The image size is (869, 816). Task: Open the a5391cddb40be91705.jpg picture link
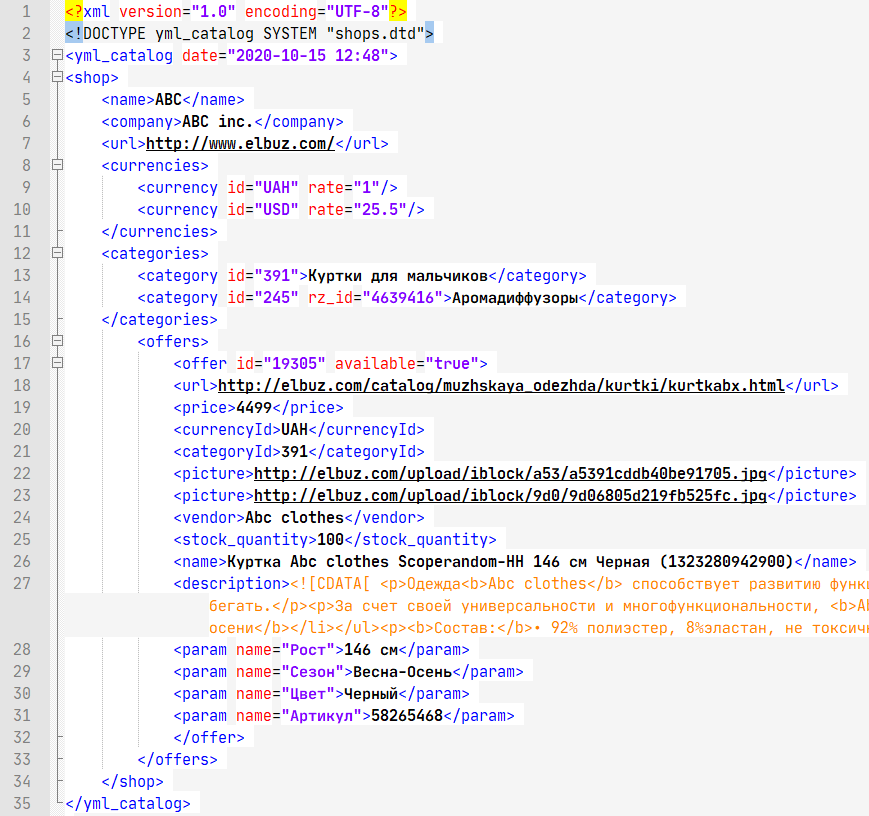click(x=510, y=474)
